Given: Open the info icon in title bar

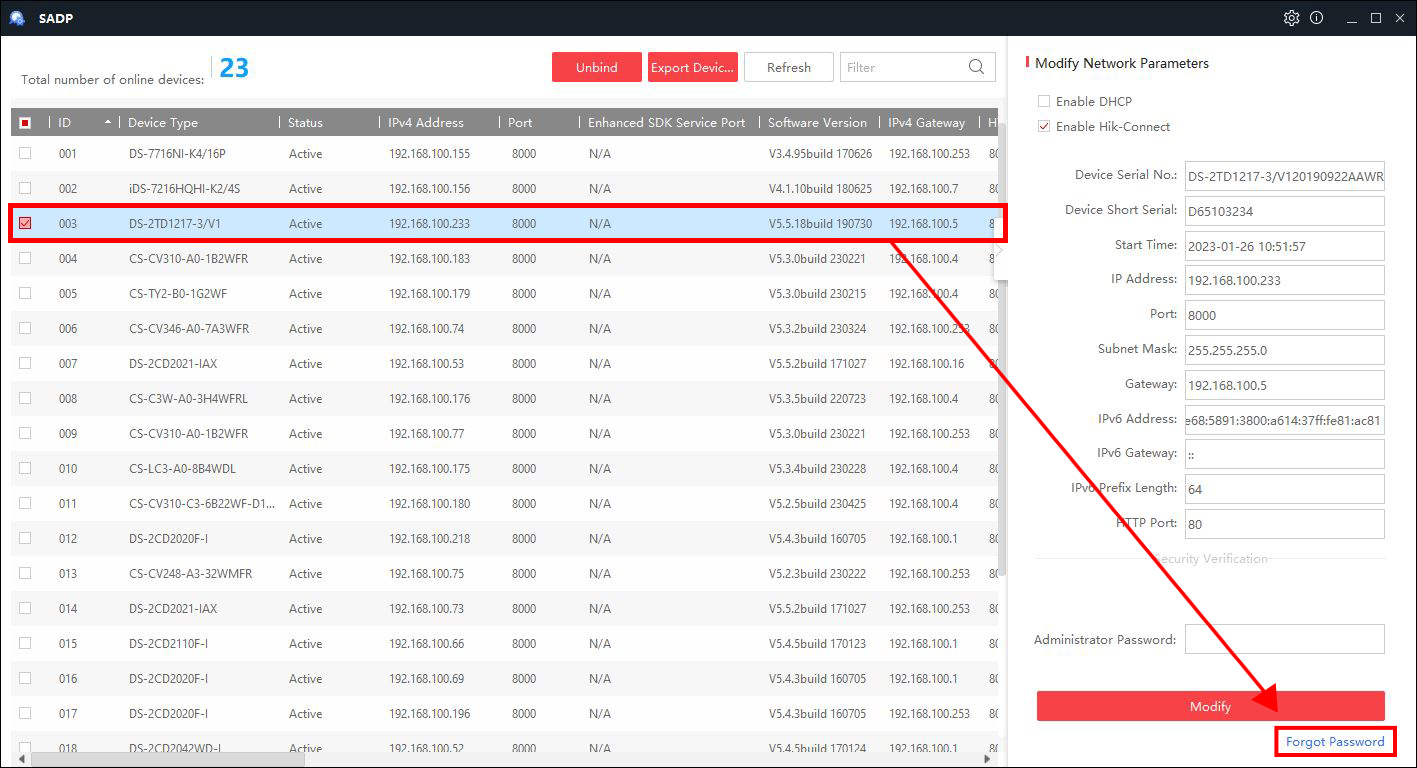Looking at the screenshot, I should coord(1317,18).
